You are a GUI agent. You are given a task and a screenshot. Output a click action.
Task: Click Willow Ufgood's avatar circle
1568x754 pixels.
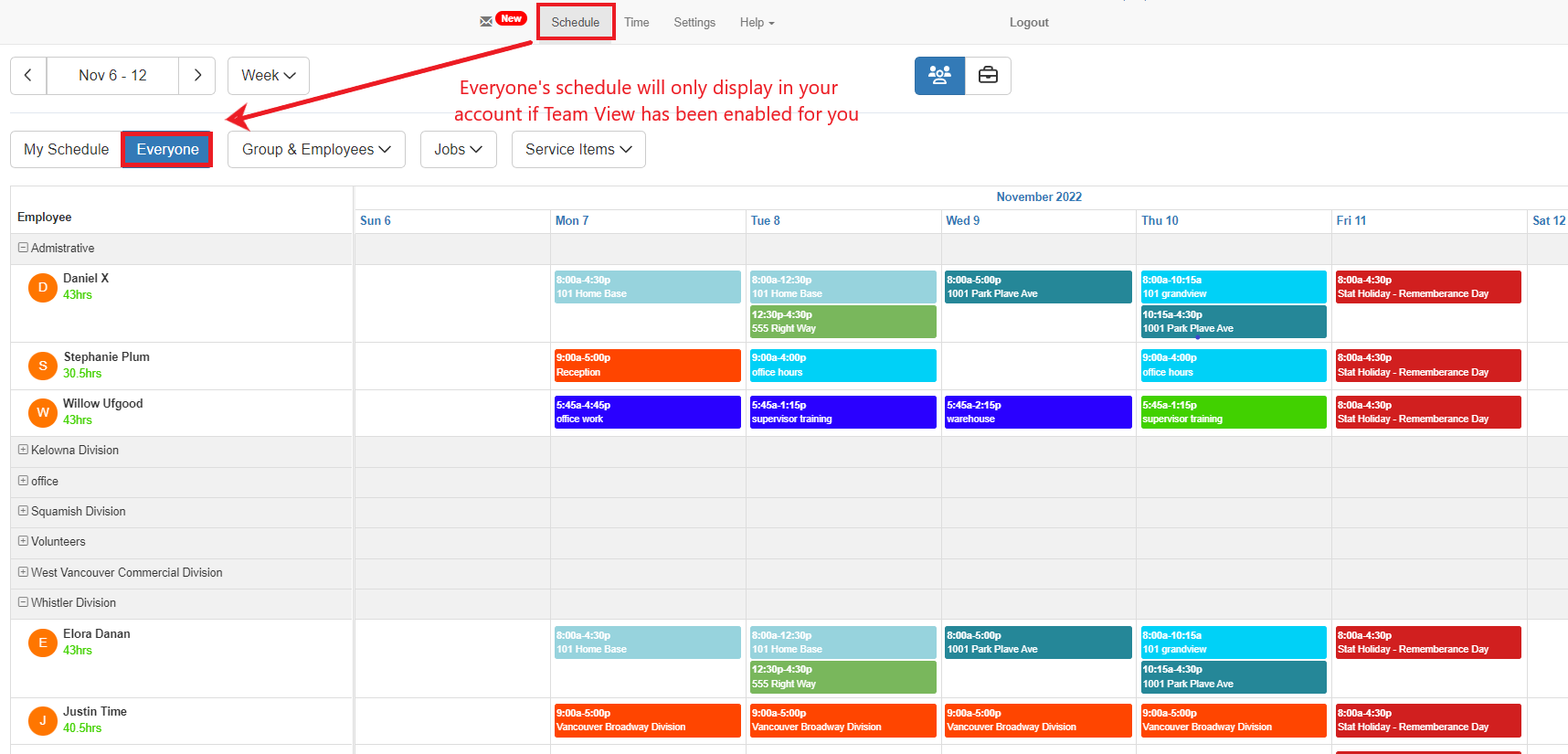pyautogui.click(x=43, y=413)
